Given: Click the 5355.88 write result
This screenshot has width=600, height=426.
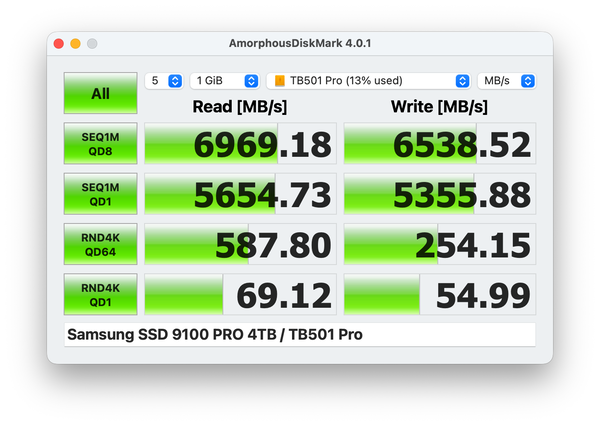Looking at the screenshot, I should pyautogui.click(x=440, y=194).
